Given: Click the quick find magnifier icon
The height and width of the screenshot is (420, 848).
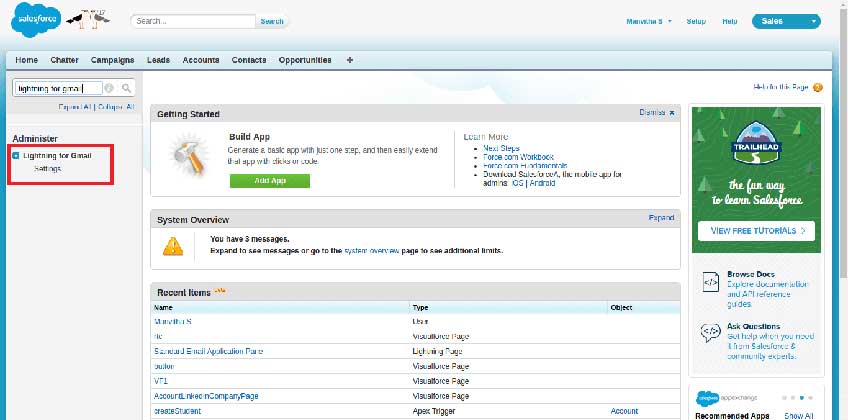Looking at the screenshot, I should [x=126, y=88].
